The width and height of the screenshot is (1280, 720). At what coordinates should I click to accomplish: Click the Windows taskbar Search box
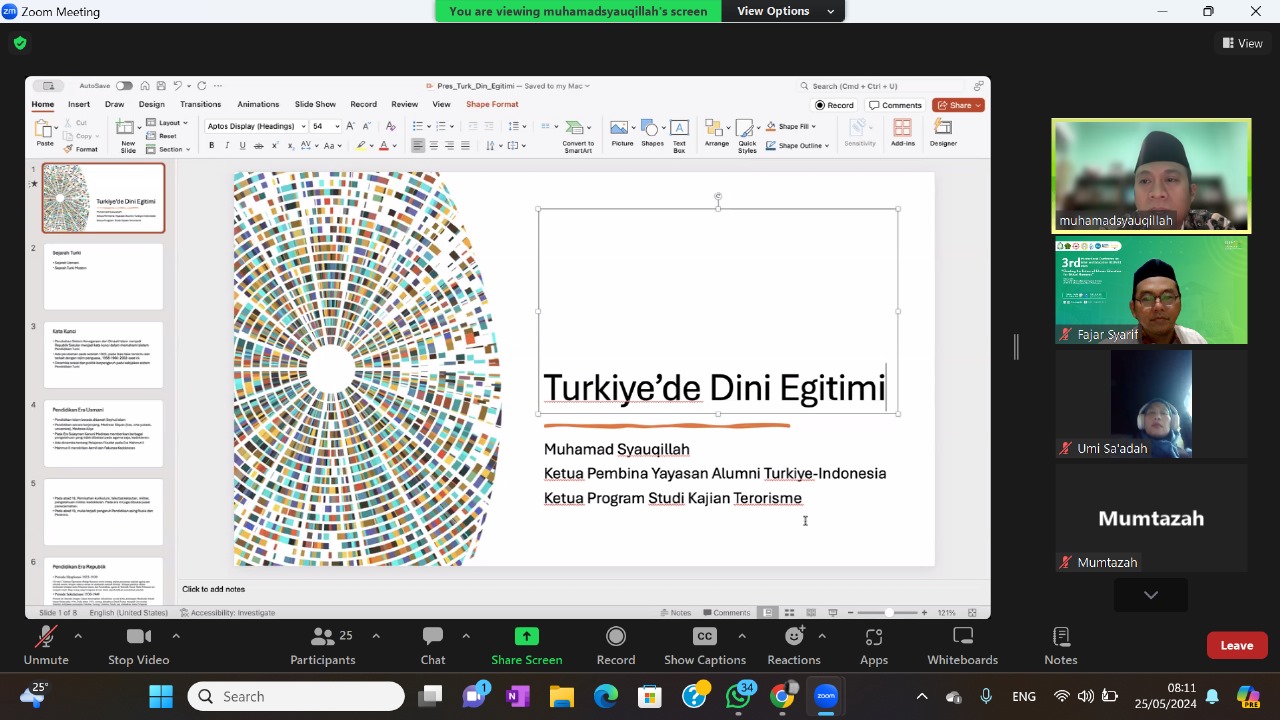coord(296,696)
